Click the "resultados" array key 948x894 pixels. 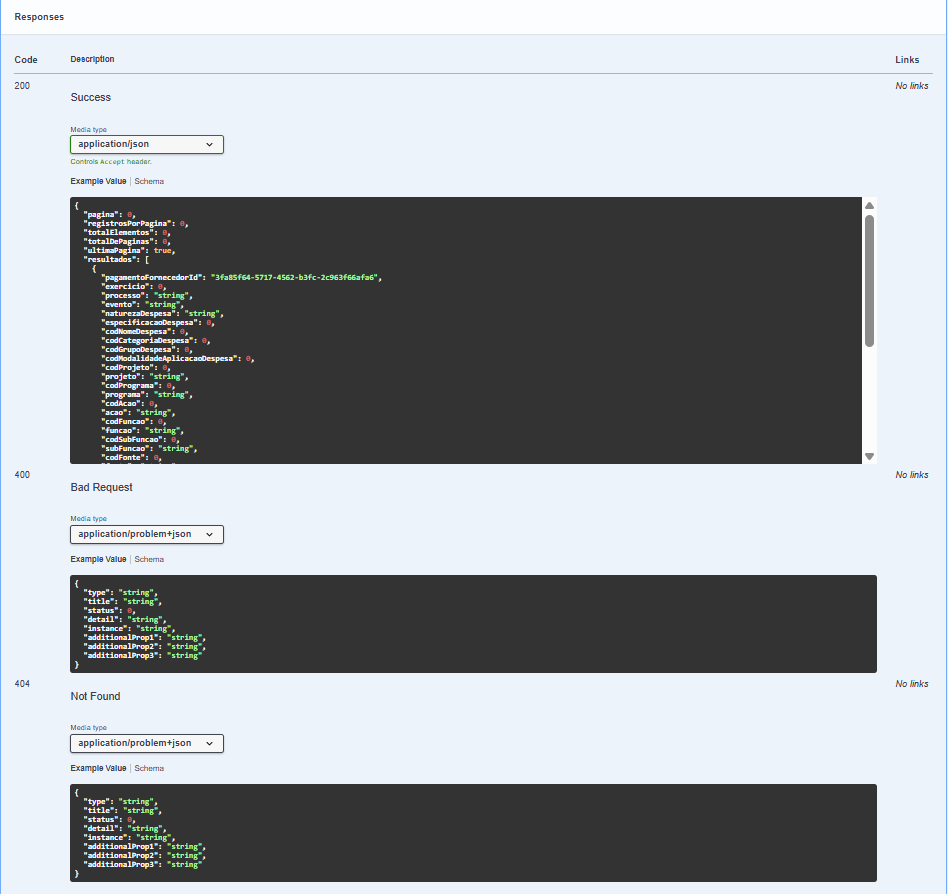(110, 259)
